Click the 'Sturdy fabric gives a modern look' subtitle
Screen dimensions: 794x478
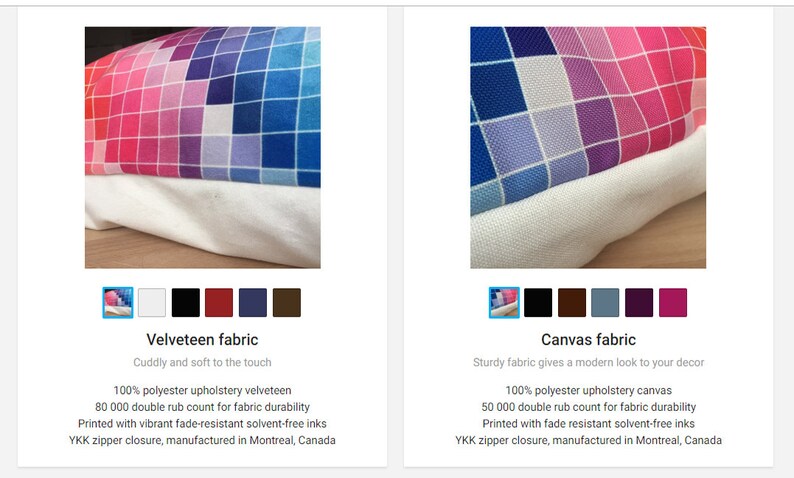(x=588, y=363)
